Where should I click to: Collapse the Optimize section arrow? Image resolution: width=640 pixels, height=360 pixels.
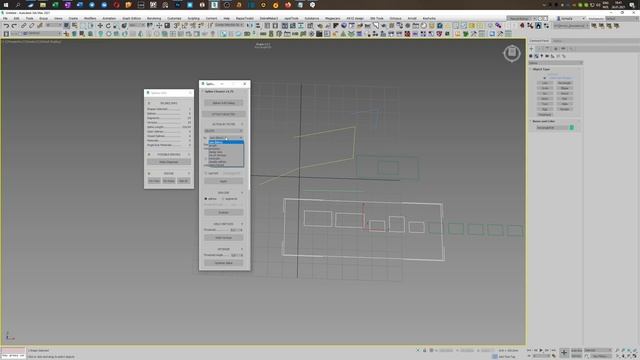click(x=242, y=249)
